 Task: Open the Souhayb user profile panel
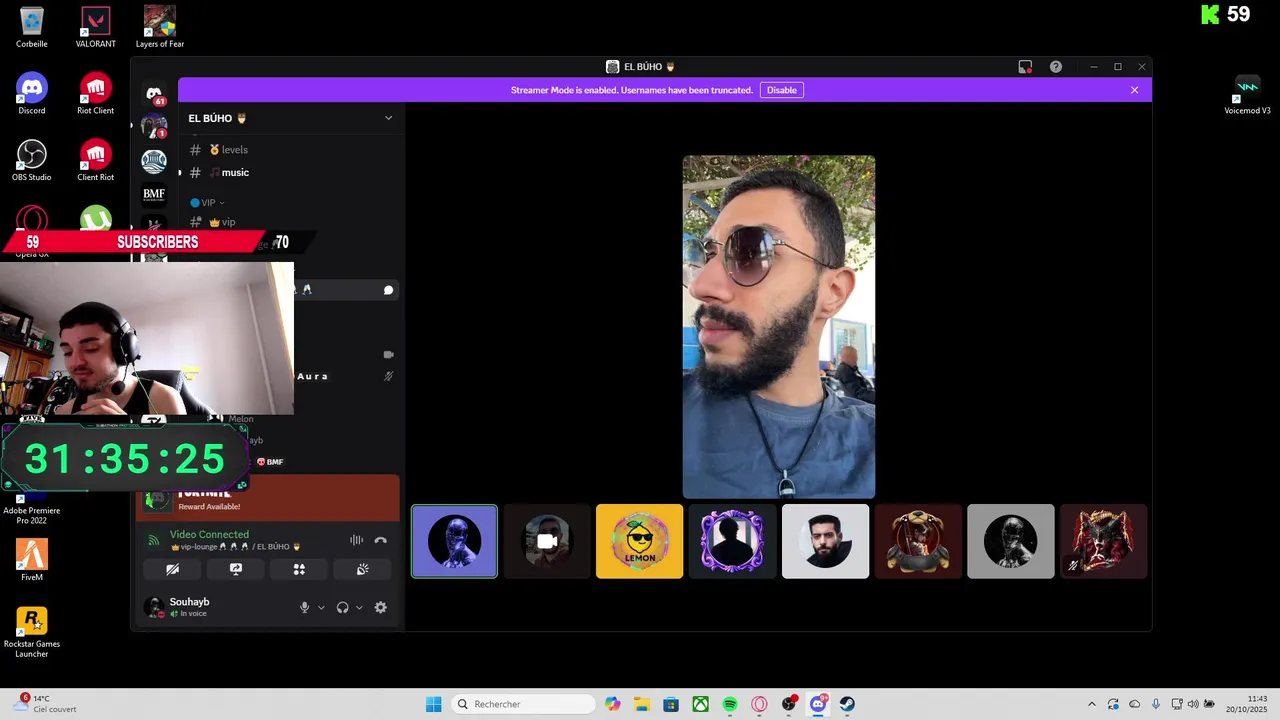190,607
